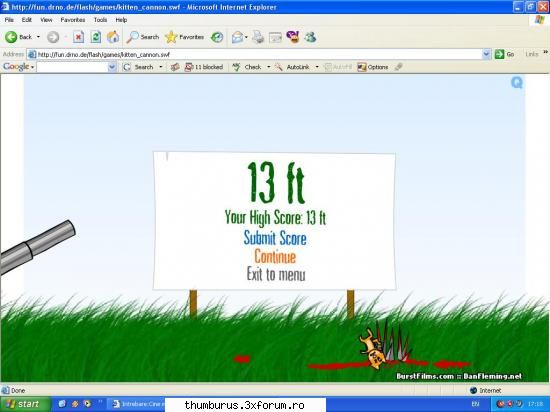
Task: Click the Done status bar text
Action: pos(18,390)
